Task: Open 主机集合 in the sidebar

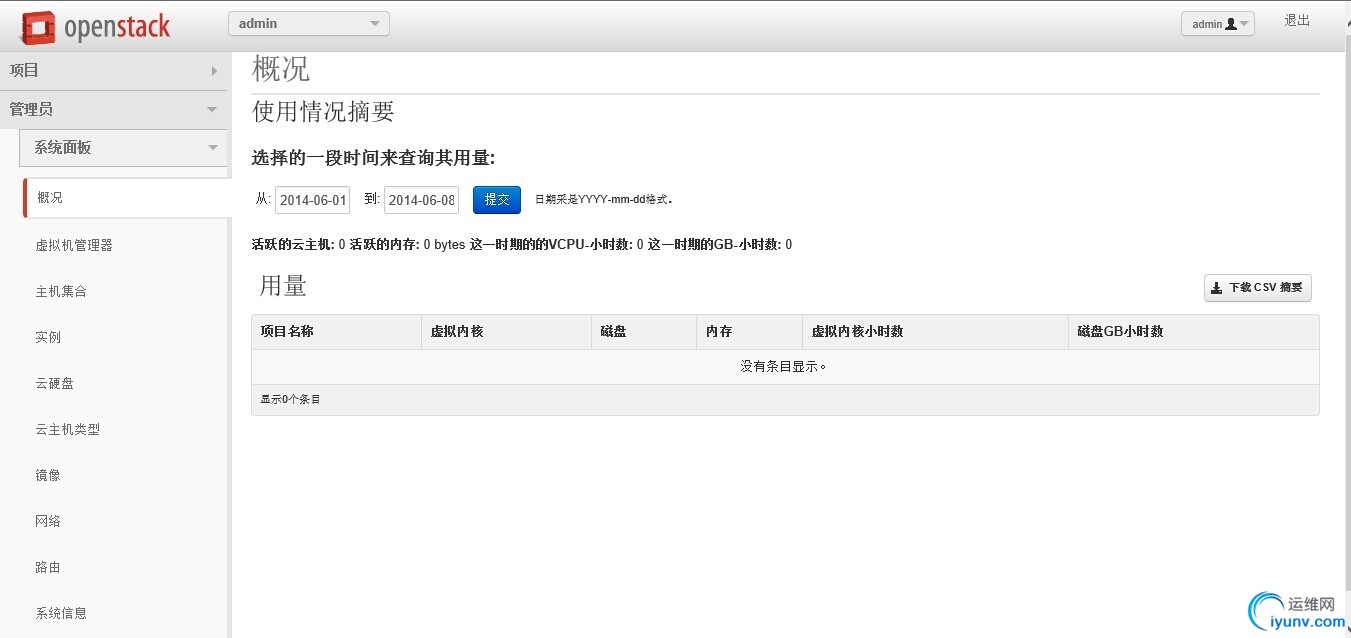Action: (61, 291)
